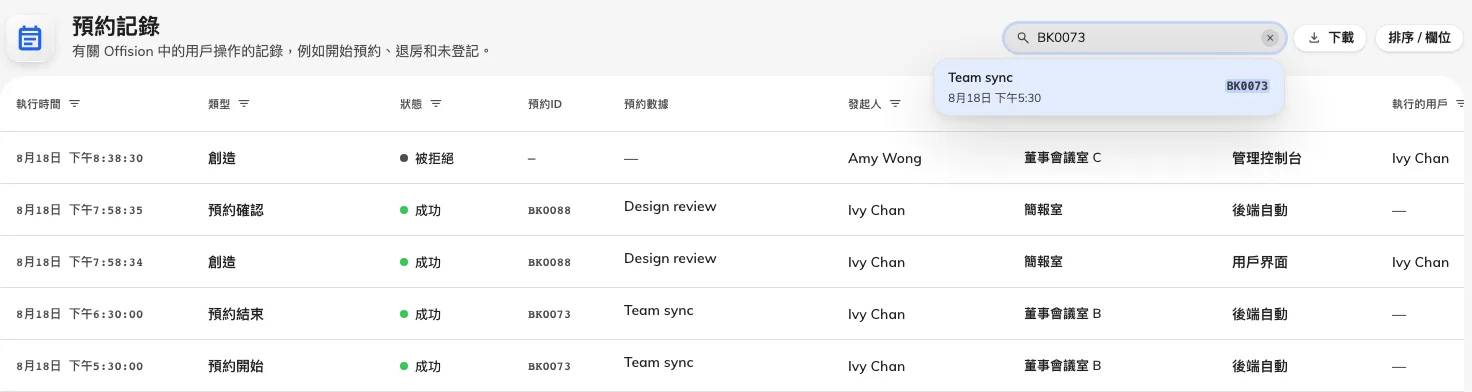
Task: Click the timestamp 下午8:38:30
Action: click(x=80, y=158)
